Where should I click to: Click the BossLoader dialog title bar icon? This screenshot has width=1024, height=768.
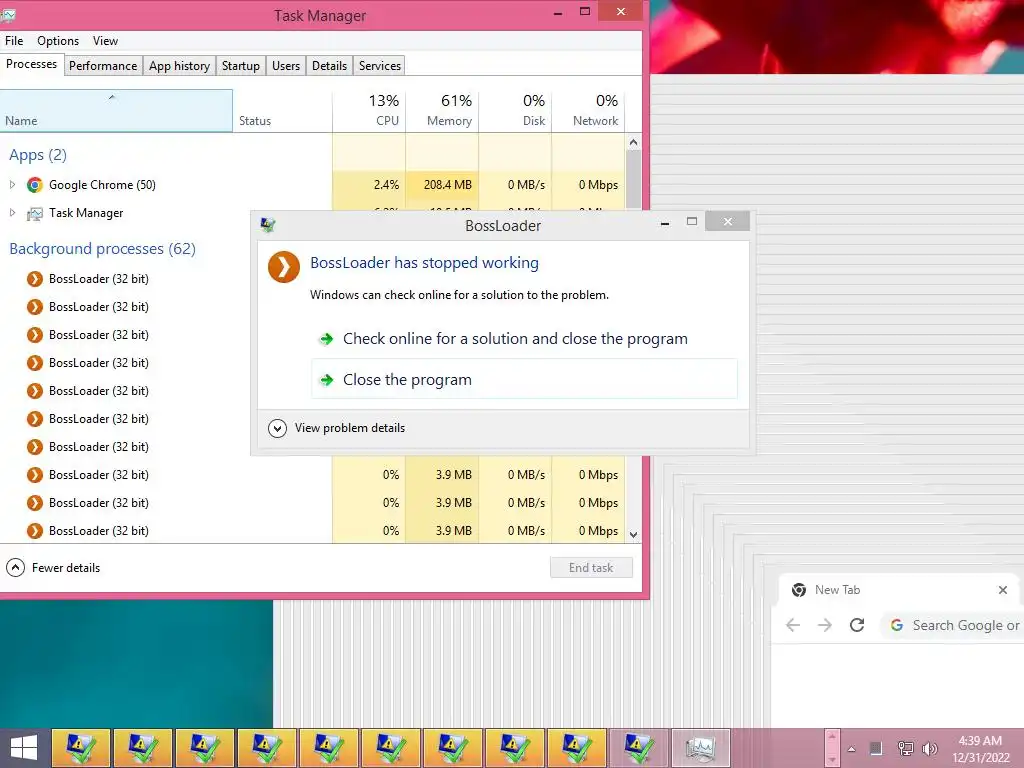coord(268,225)
